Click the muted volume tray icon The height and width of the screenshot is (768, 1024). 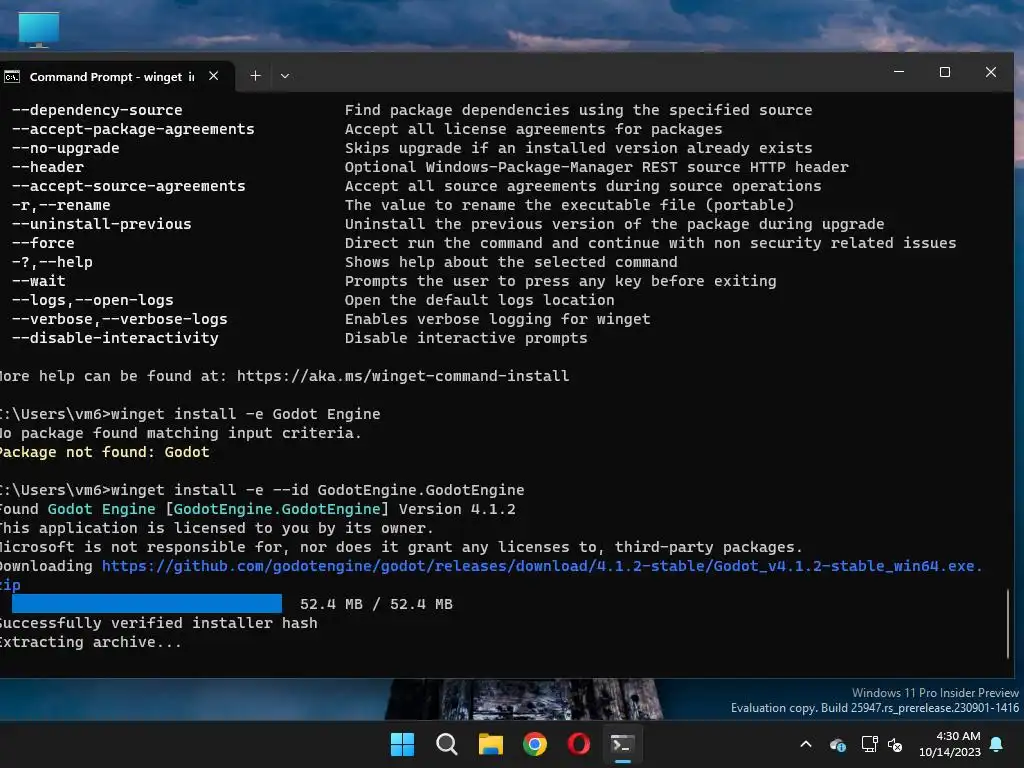pyautogui.click(x=895, y=744)
